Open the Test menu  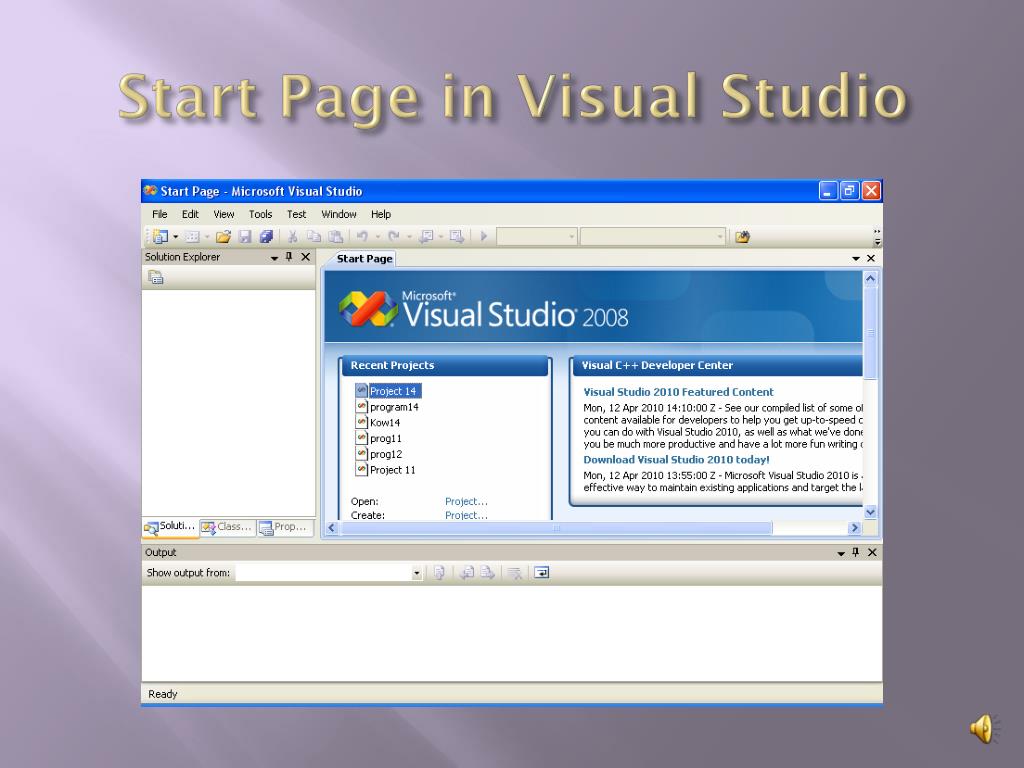[x=296, y=214]
